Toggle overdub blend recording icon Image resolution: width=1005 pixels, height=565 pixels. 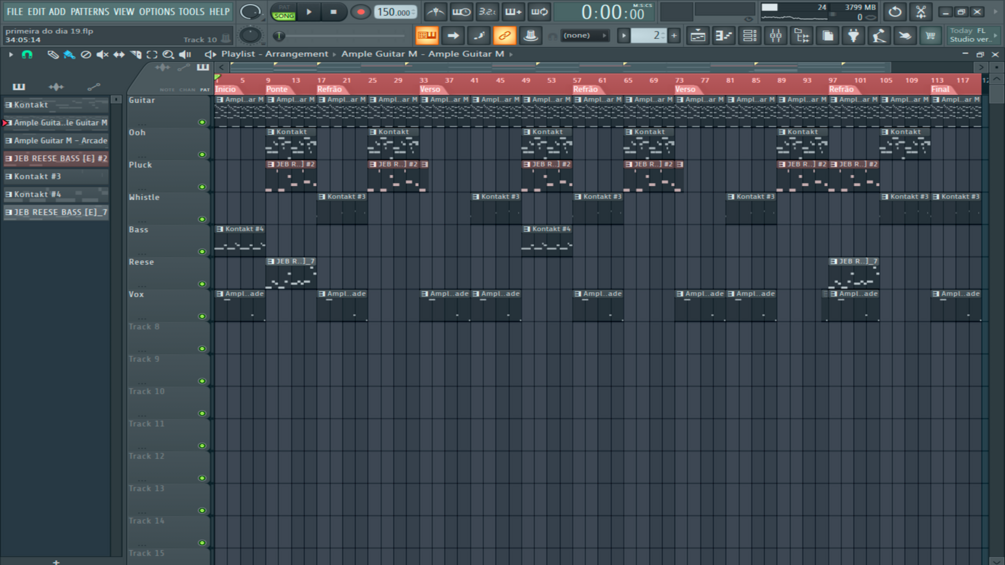513,12
